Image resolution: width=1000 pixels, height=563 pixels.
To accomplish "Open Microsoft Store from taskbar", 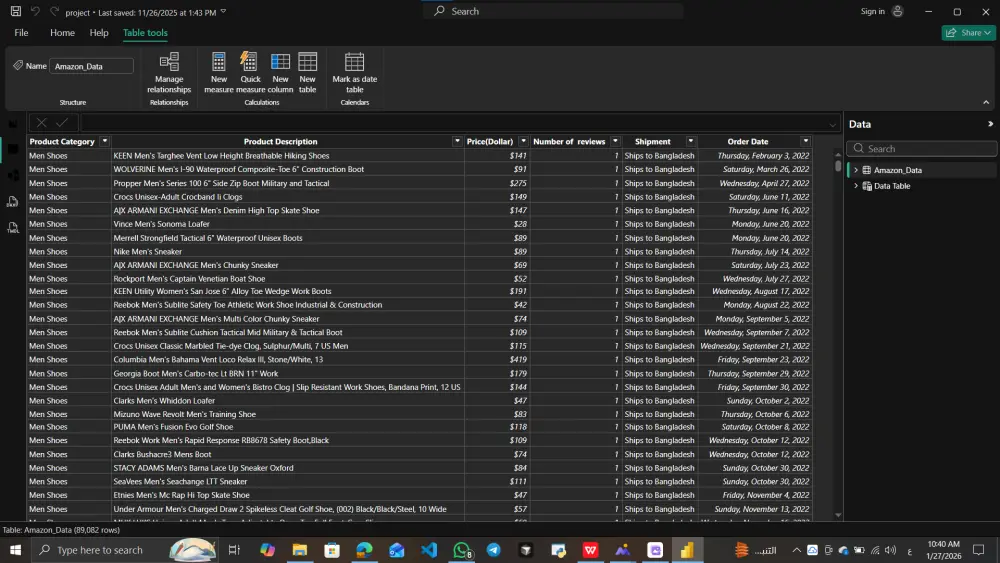I will [332, 550].
